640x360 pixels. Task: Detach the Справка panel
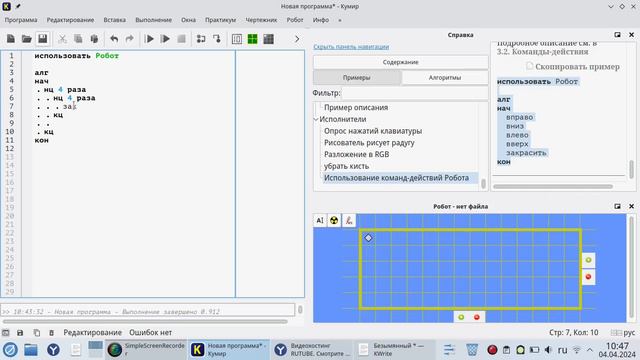point(617,35)
